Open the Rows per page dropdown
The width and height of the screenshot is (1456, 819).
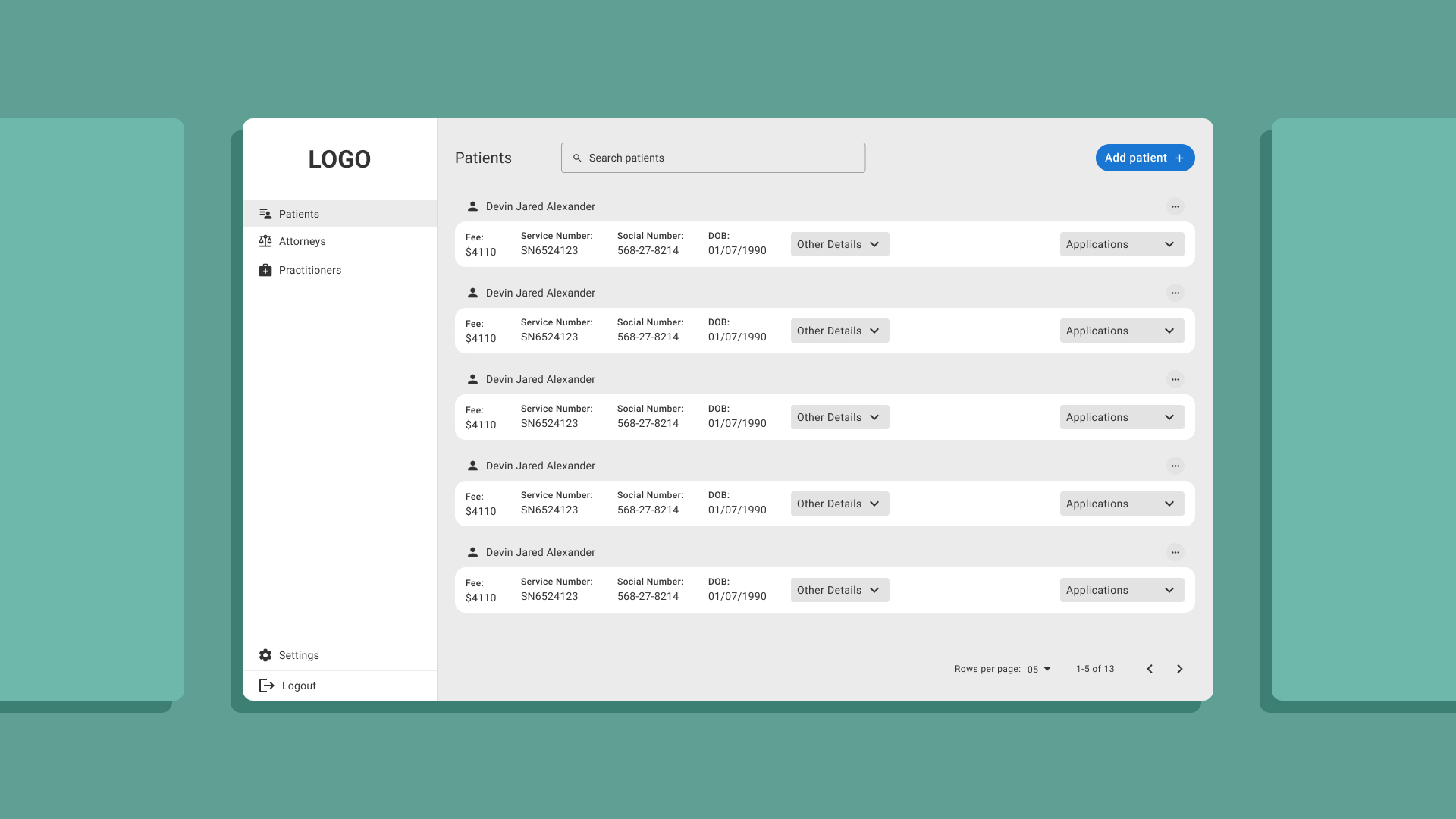click(x=1039, y=669)
